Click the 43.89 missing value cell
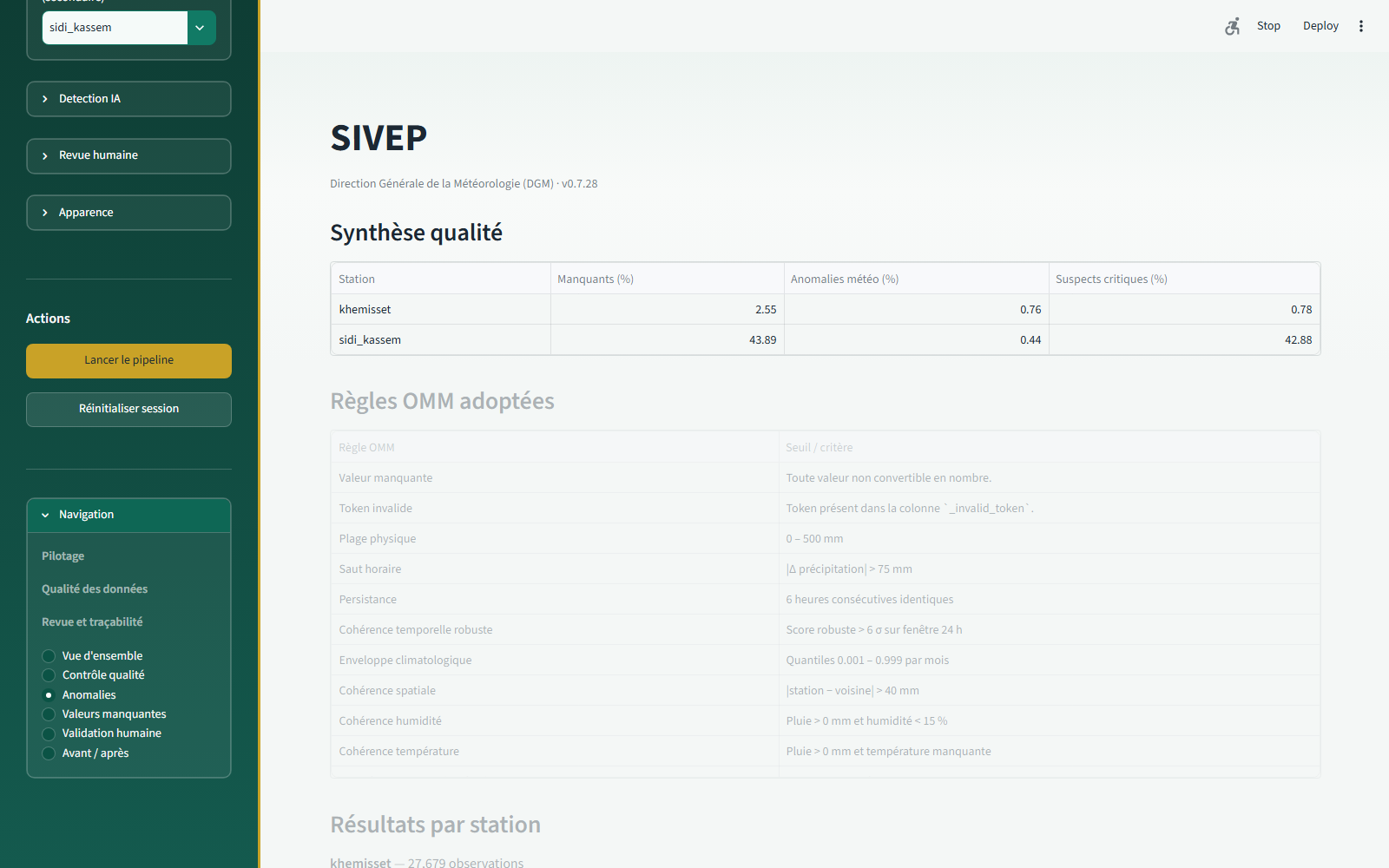 tap(668, 339)
